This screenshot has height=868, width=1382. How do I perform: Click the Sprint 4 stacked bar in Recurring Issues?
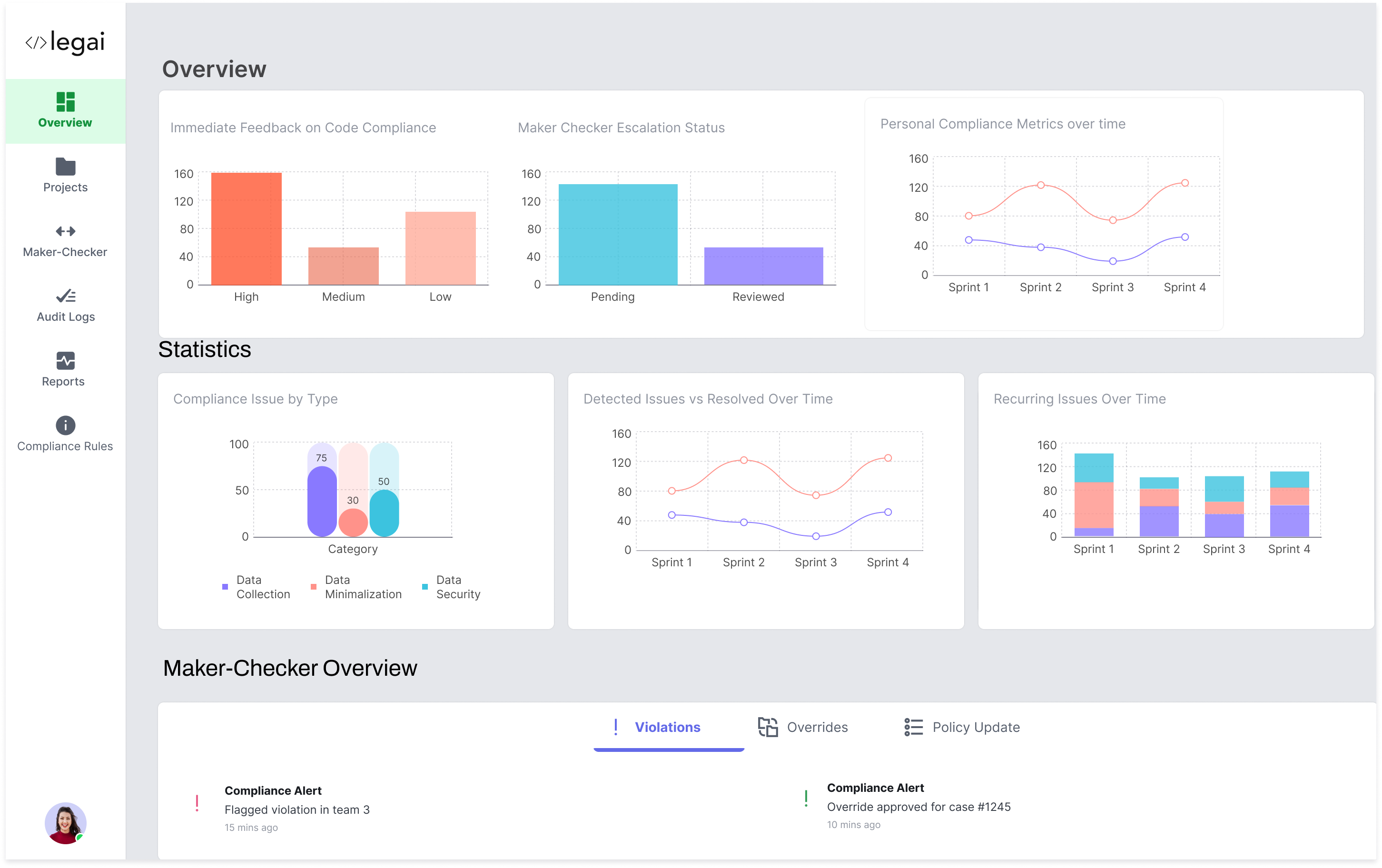click(x=1289, y=504)
